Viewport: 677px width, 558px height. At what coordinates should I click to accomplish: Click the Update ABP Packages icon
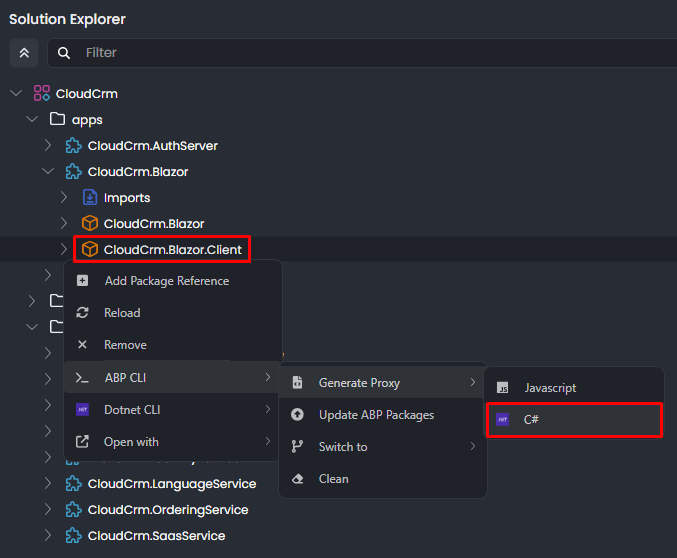point(297,415)
